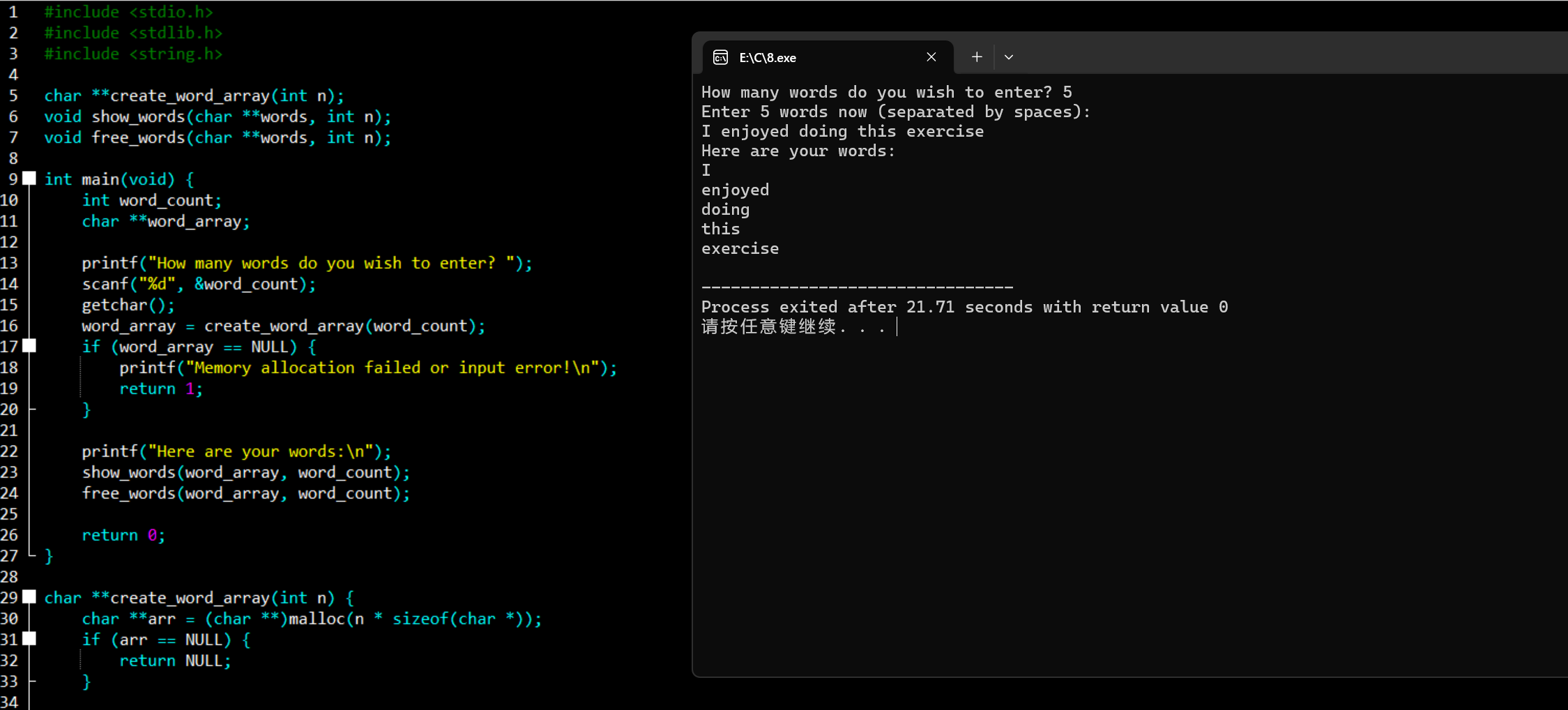This screenshot has width=1568, height=710.
Task: Click the #include <stdlib.h> line
Action: pyautogui.click(x=134, y=33)
